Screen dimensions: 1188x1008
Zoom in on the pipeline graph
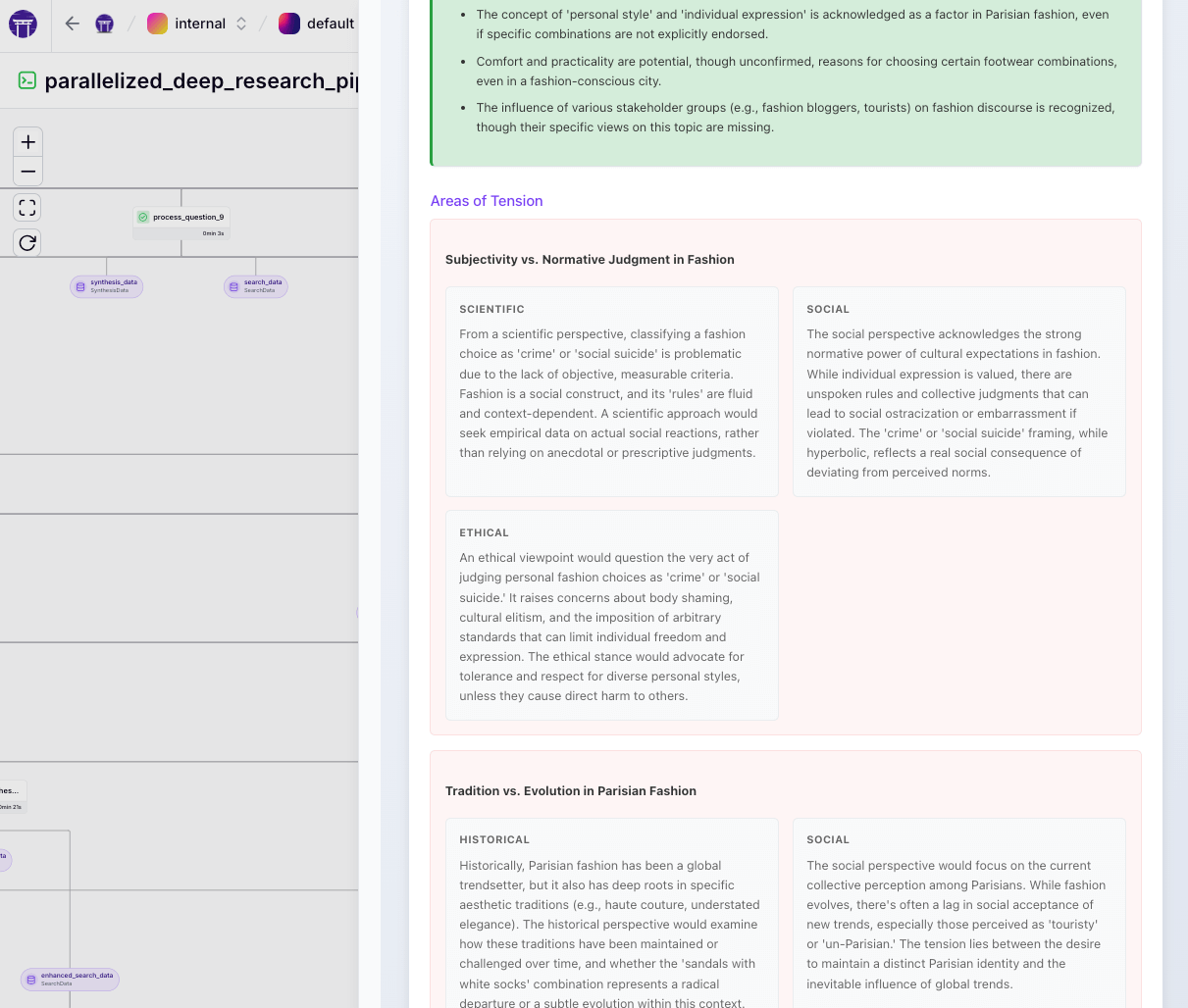click(27, 142)
